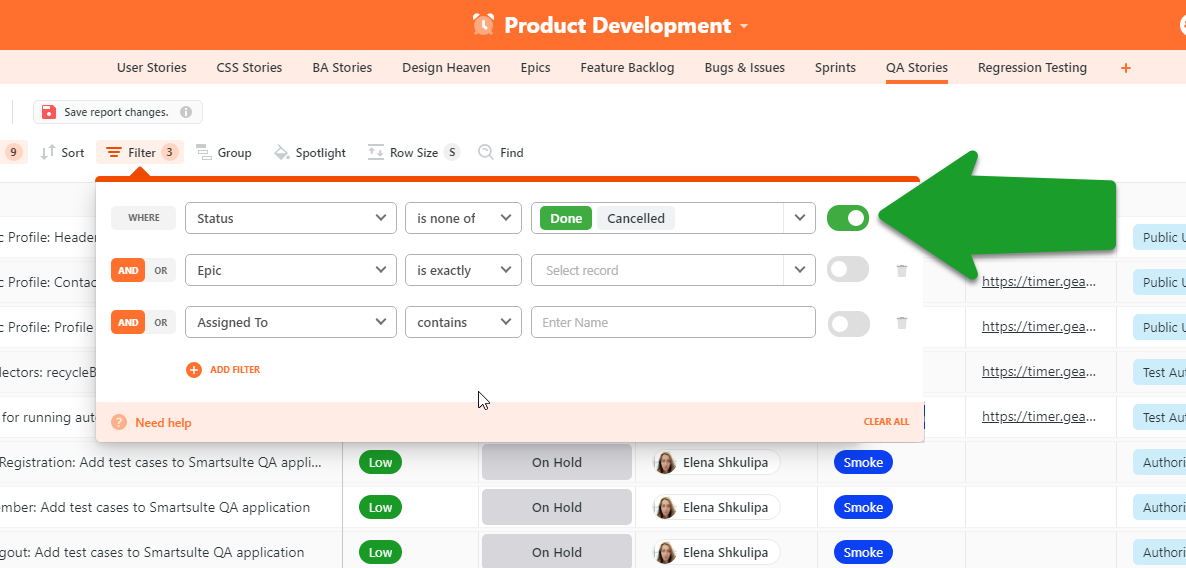
Task: Expand the Done/Cancelled values dropdown
Action: click(x=799, y=218)
